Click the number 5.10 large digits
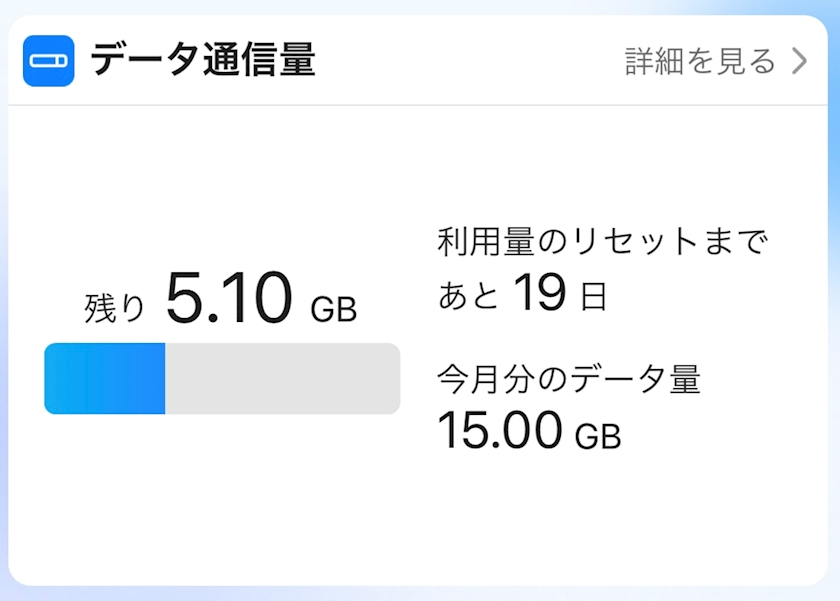Screen dimensions: 840x601 tap(229, 297)
